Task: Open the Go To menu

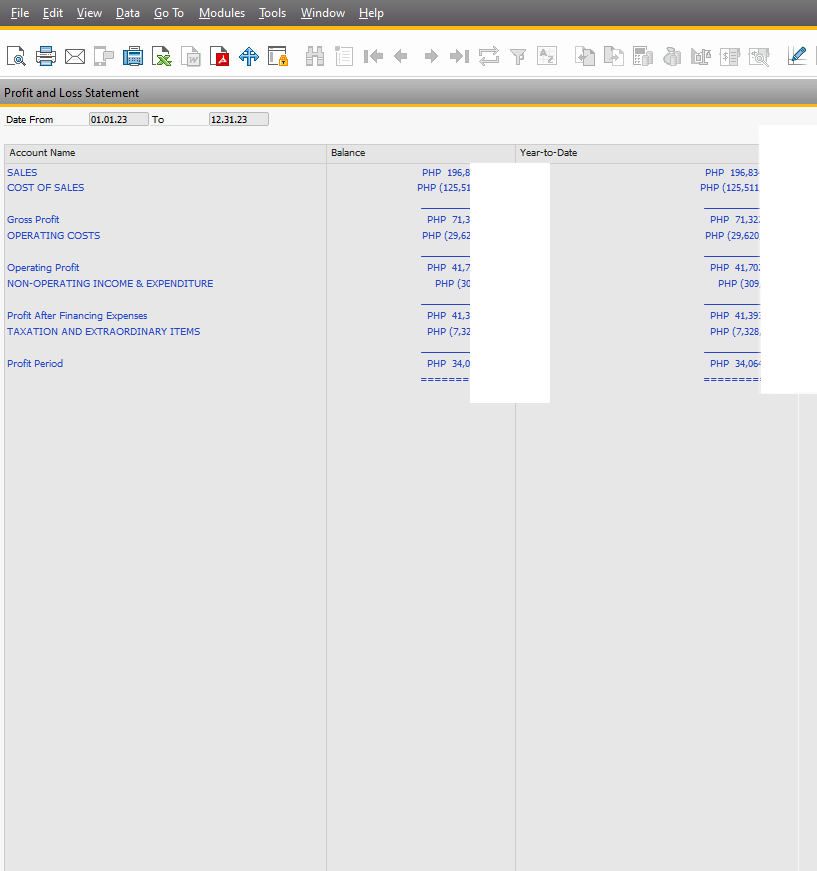Action: coord(169,13)
